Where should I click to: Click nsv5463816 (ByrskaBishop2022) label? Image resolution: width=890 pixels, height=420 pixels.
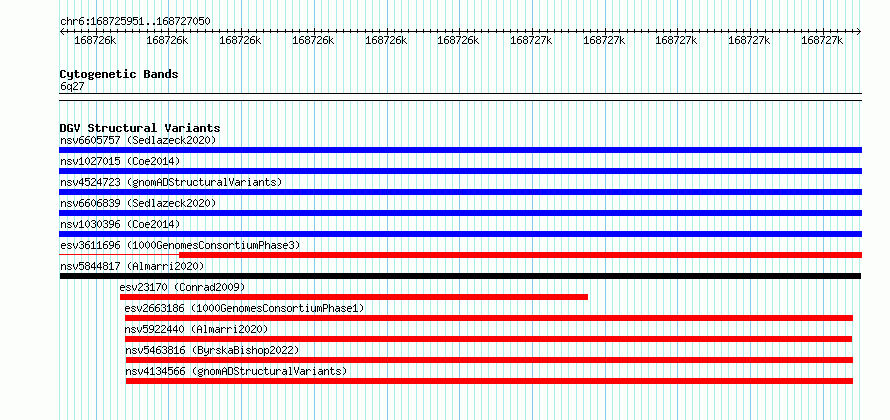(212, 350)
